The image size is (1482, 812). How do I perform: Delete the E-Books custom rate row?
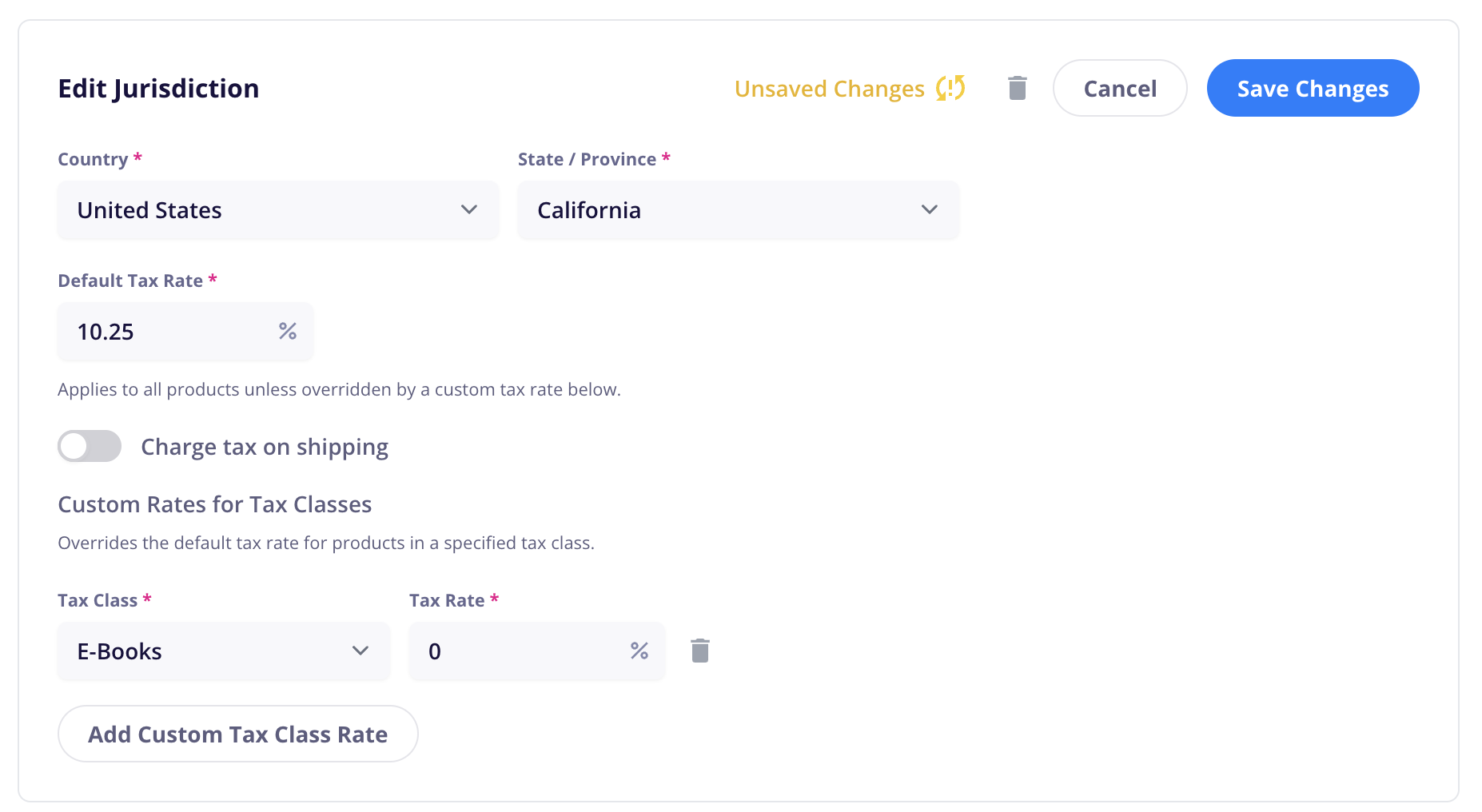pos(700,651)
